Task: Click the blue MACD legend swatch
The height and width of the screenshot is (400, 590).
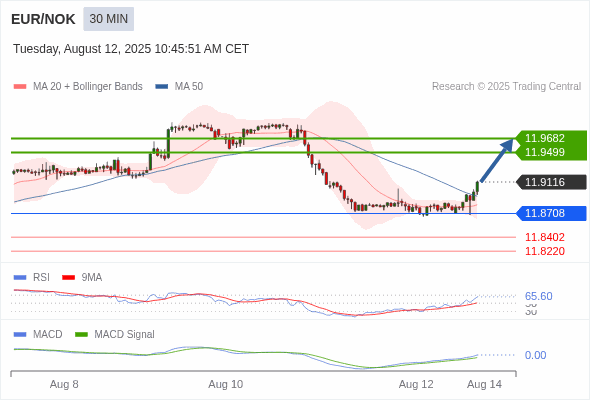Action: [x=20, y=335]
